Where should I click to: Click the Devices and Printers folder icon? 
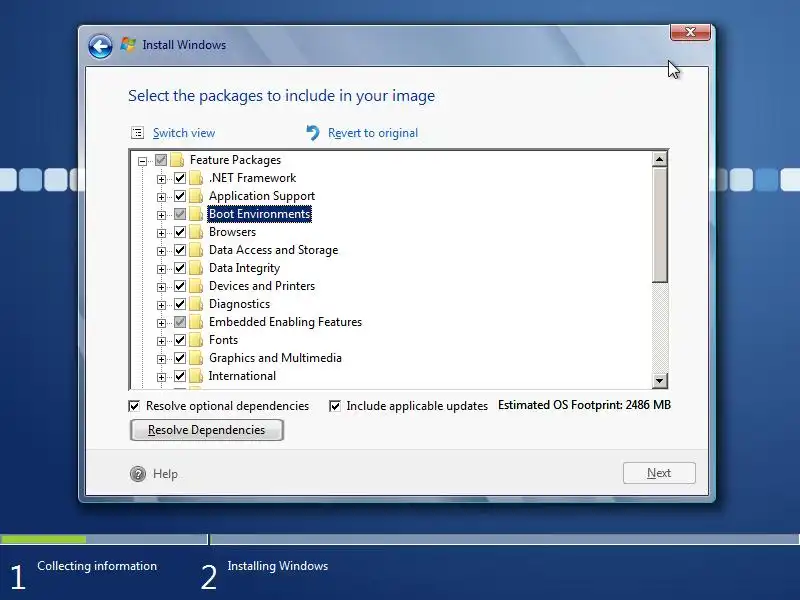[196, 286]
